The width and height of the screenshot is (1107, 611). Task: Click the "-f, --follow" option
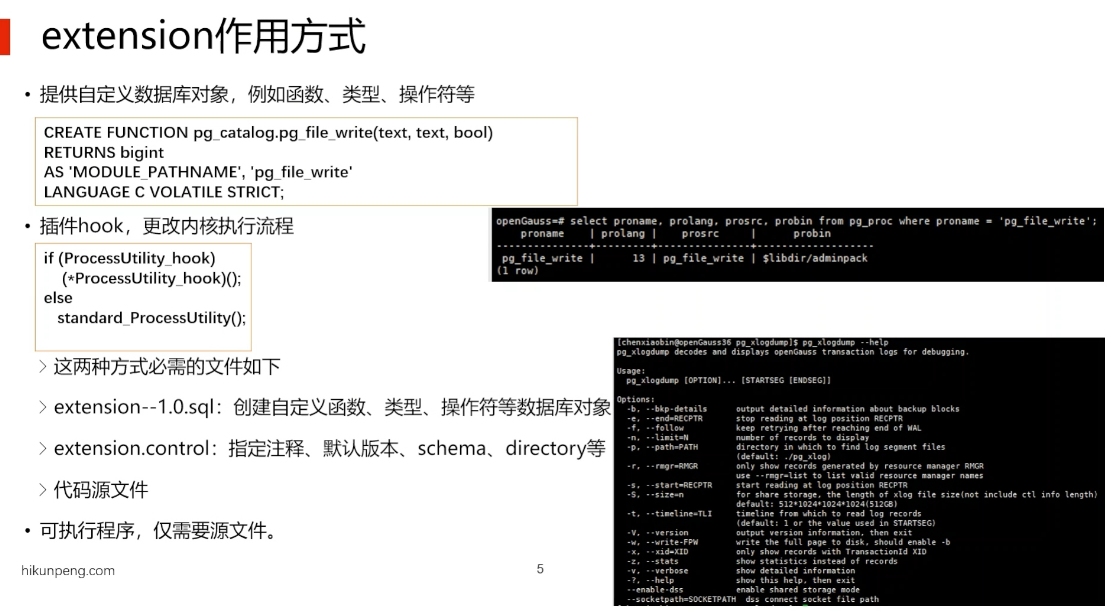tap(655, 428)
